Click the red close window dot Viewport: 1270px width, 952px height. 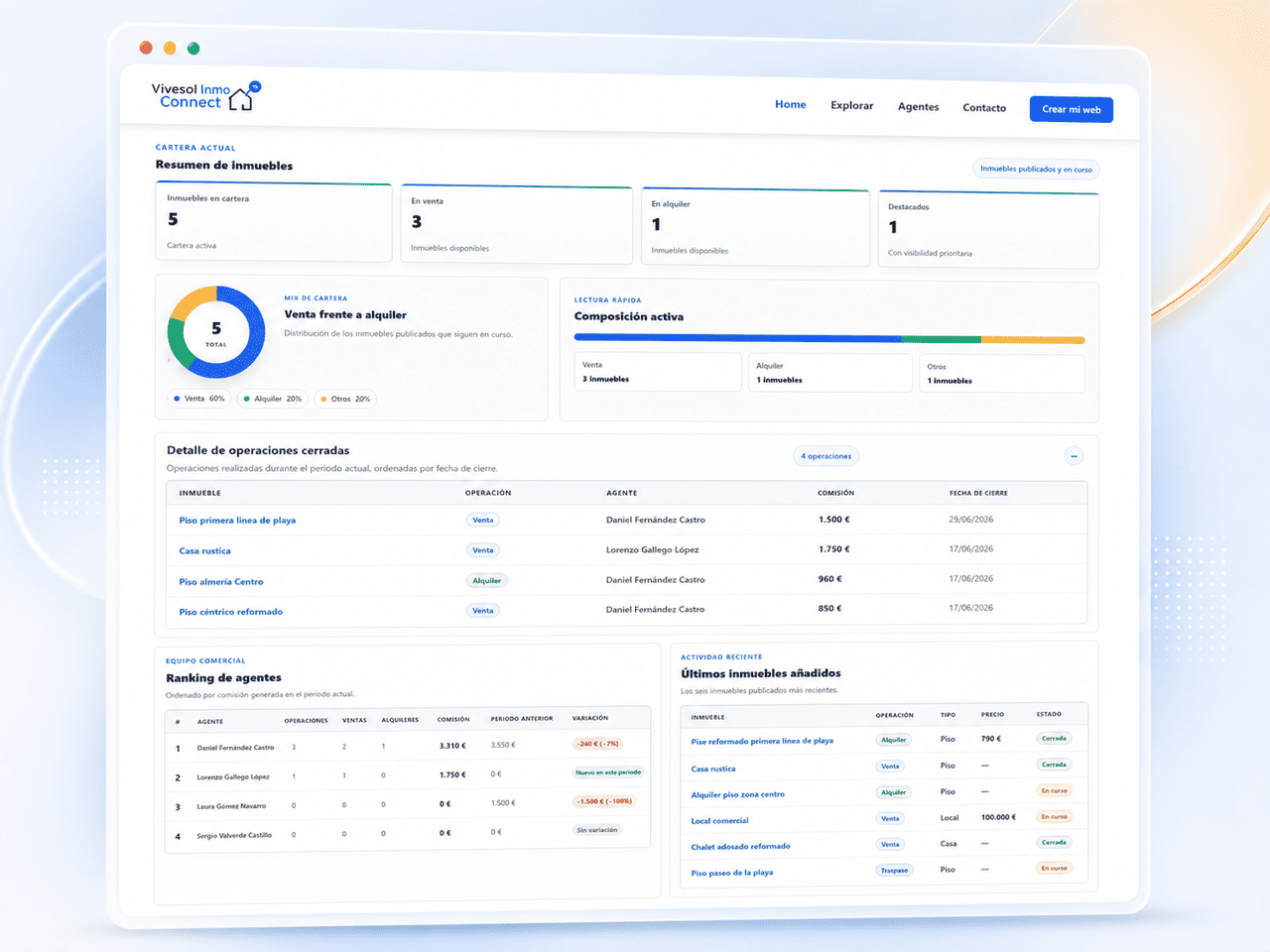point(146,48)
